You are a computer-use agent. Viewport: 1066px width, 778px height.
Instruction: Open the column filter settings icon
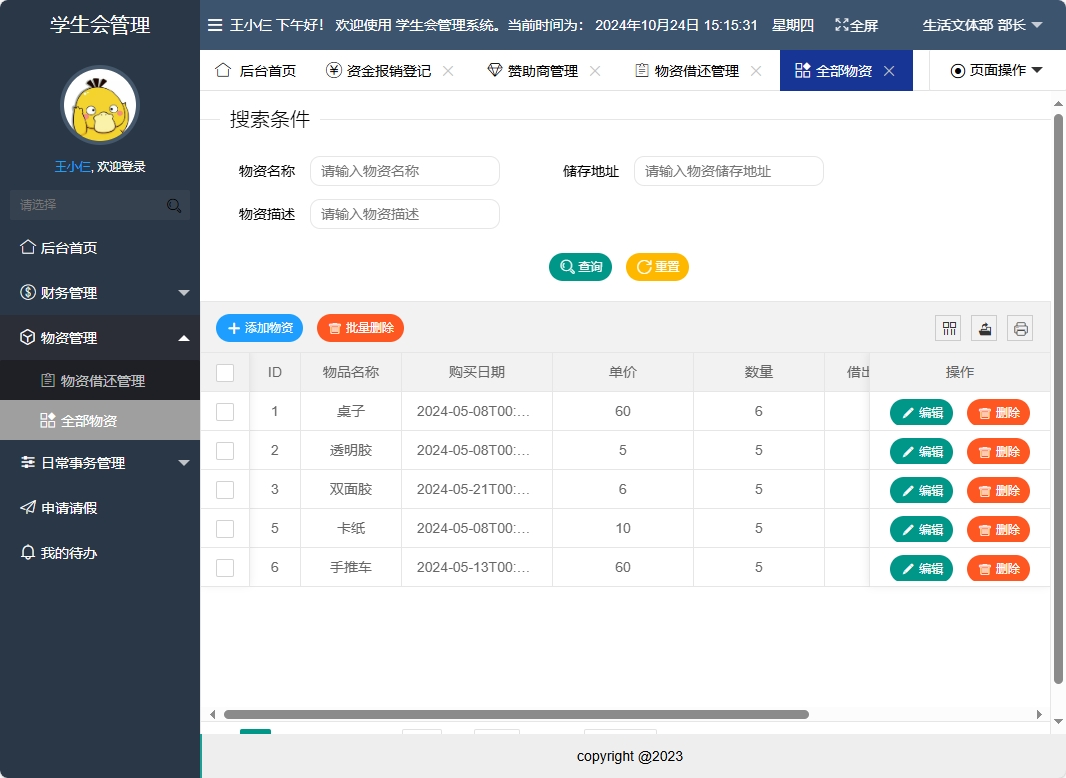click(x=947, y=327)
